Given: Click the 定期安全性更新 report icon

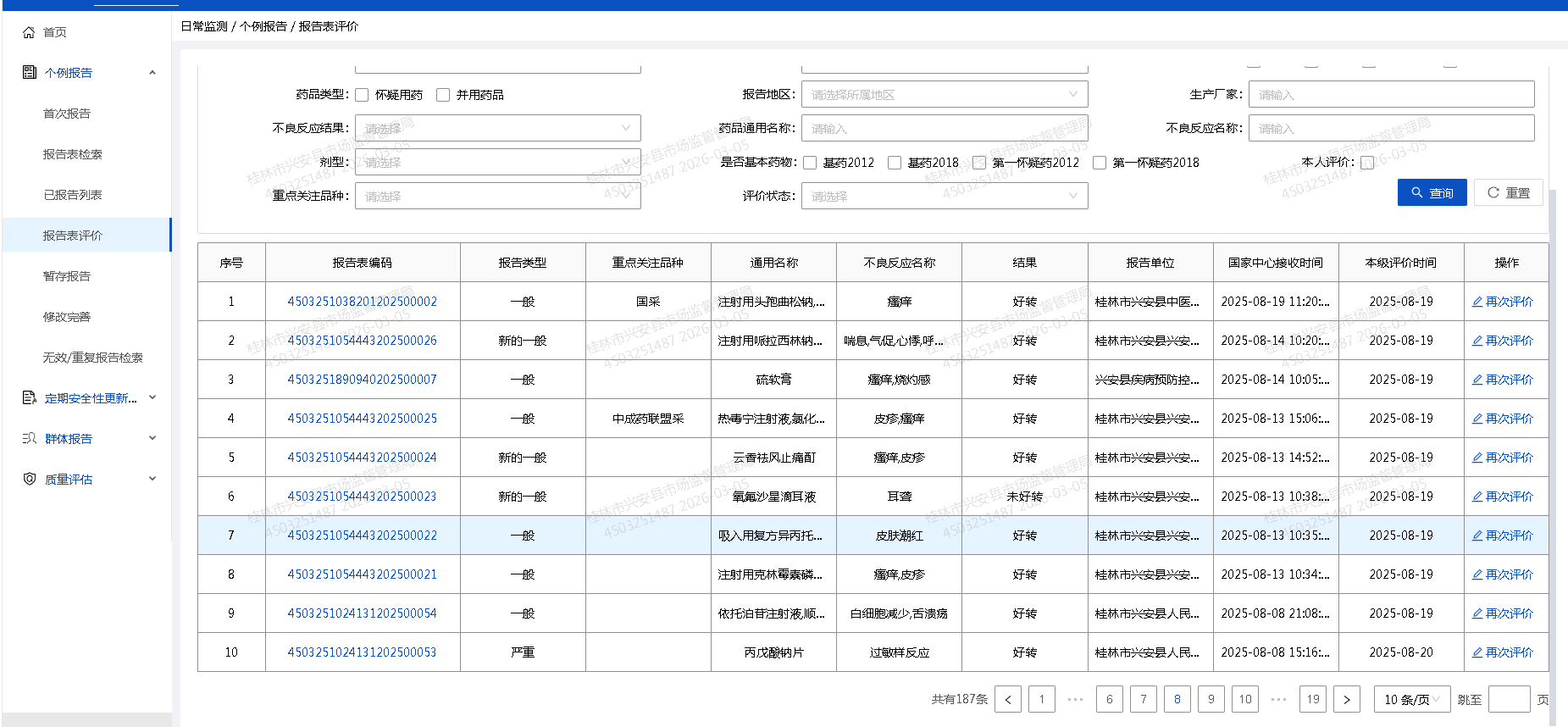Looking at the screenshot, I should click(x=30, y=397).
